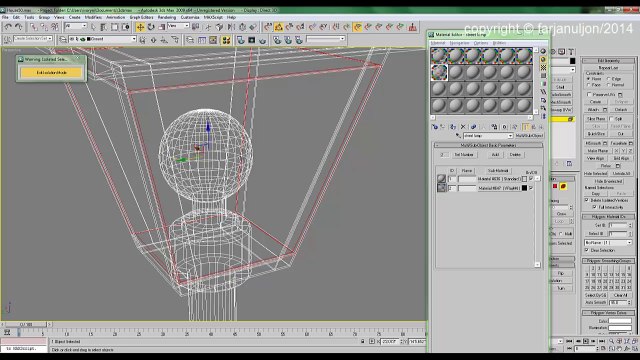The width and height of the screenshot is (640, 360).
Task: Open the Edit menu
Action: pos(16,18)
